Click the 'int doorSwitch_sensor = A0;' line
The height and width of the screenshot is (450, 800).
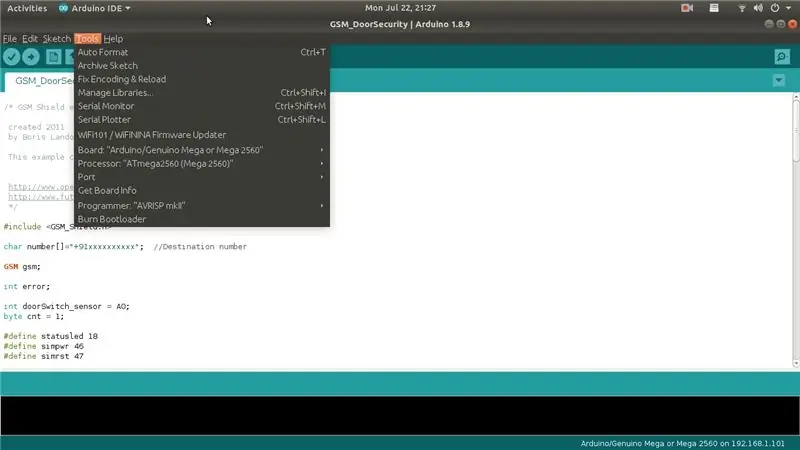point(66,306)
